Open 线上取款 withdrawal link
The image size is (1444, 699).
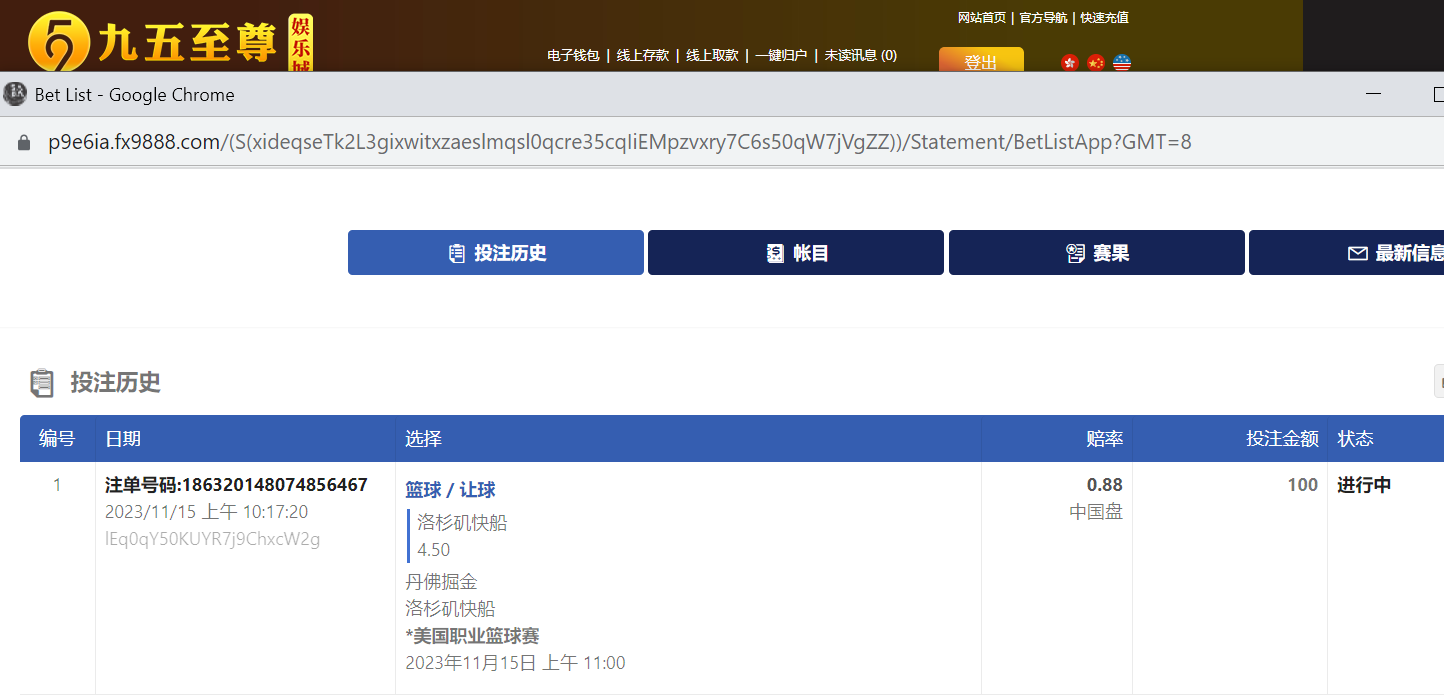712,55
